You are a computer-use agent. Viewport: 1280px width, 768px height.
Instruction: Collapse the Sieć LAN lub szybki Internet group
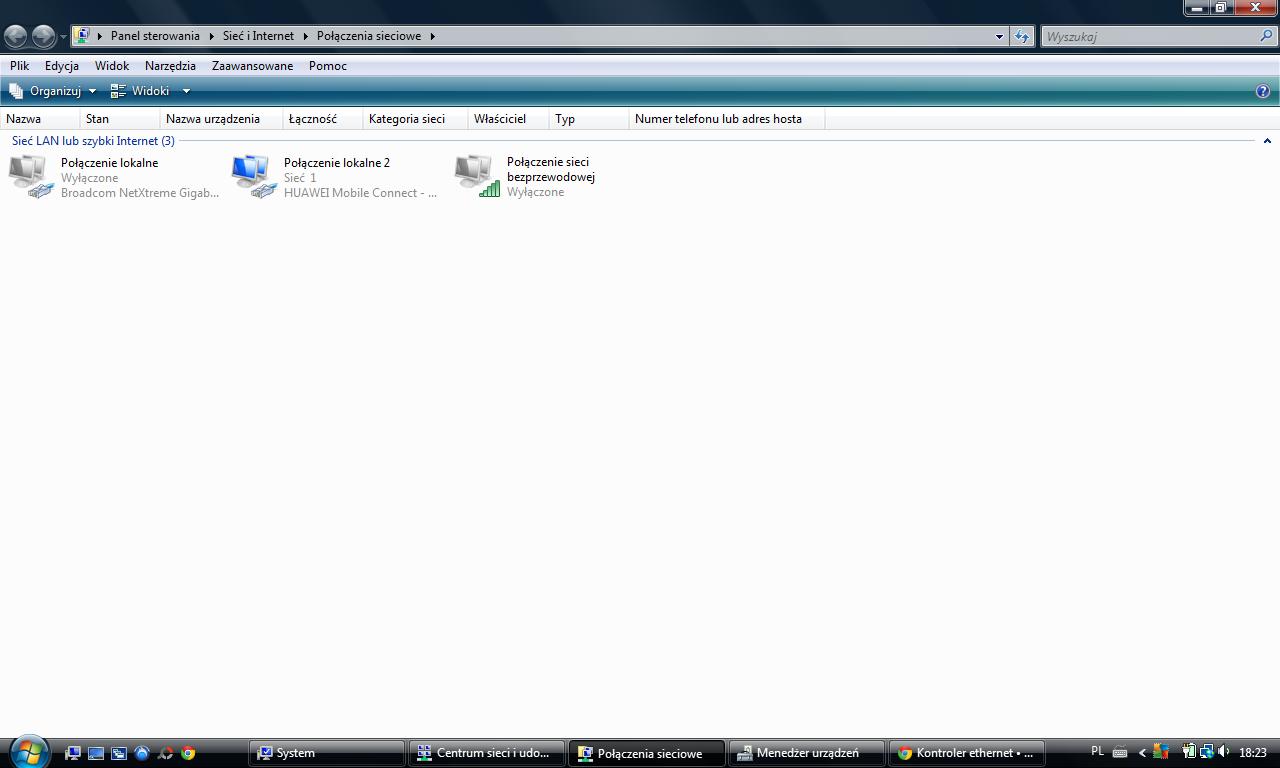coord(1267,141)
